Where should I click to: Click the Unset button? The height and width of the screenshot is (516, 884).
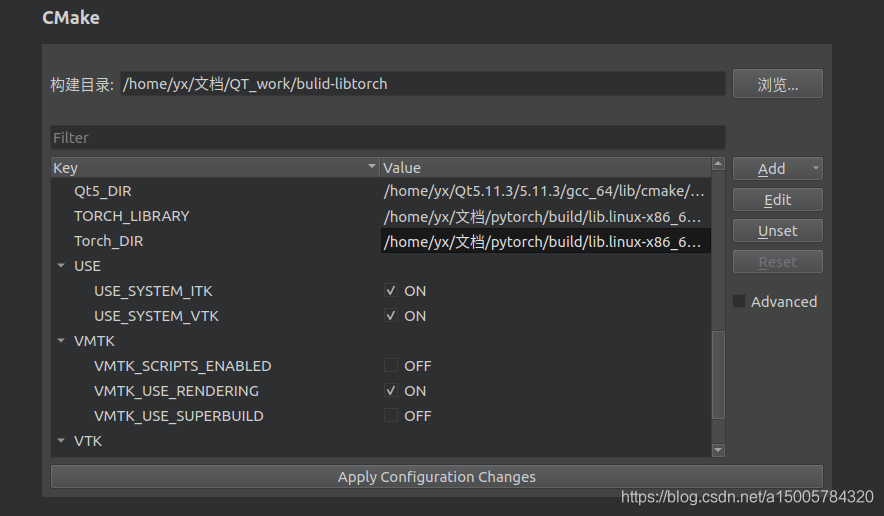(777, 231)
